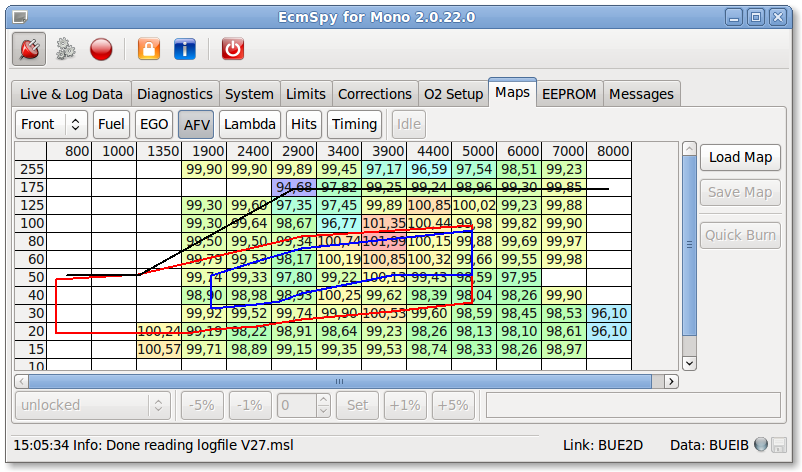Open the gears settings toolbar icon
The image size is (802, 472).
tap(65, 50)
